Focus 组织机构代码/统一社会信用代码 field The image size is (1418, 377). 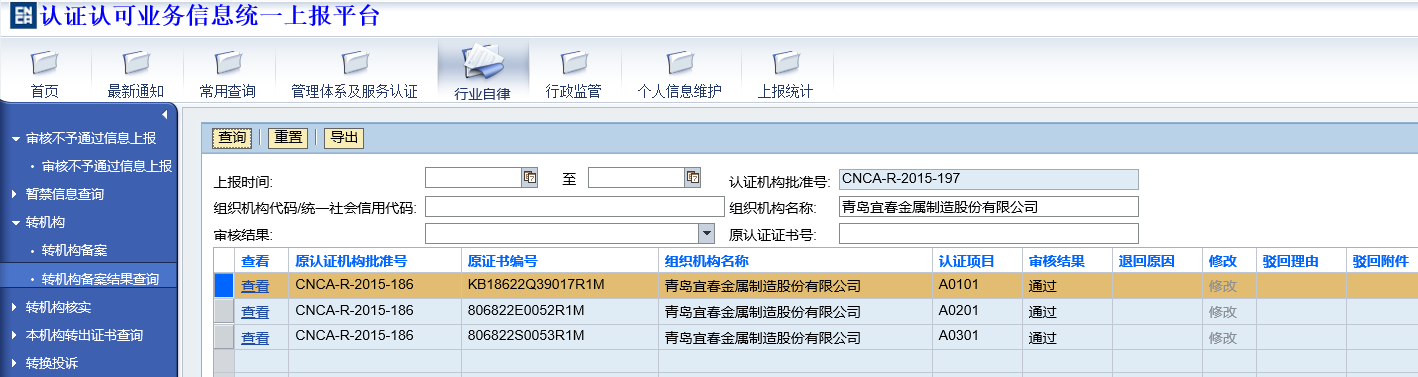574,207
